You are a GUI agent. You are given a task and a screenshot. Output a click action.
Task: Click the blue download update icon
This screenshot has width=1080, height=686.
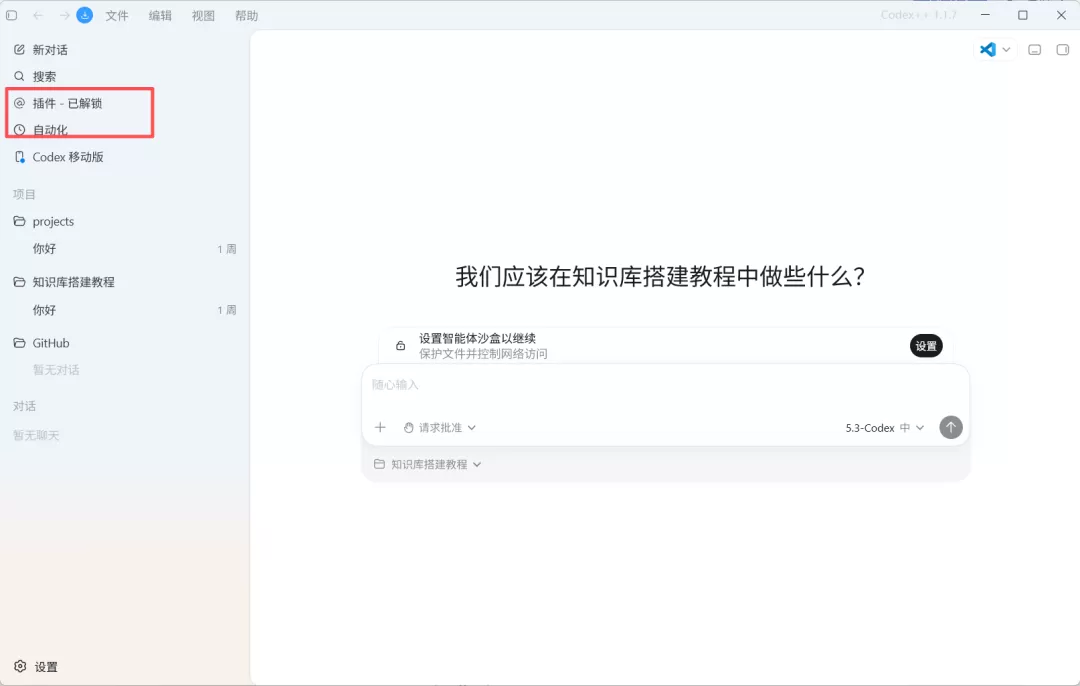[x=85, y=15]
